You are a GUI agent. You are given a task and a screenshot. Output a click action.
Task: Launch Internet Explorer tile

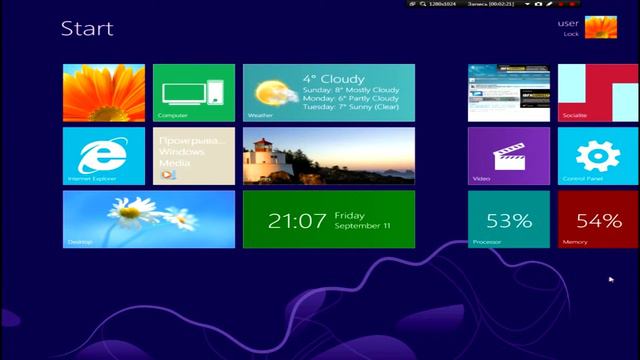point(104,156)
